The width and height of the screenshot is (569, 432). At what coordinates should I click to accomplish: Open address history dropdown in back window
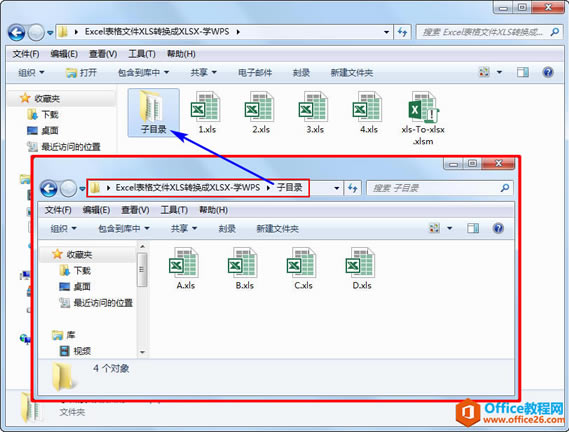click(386, 32)
